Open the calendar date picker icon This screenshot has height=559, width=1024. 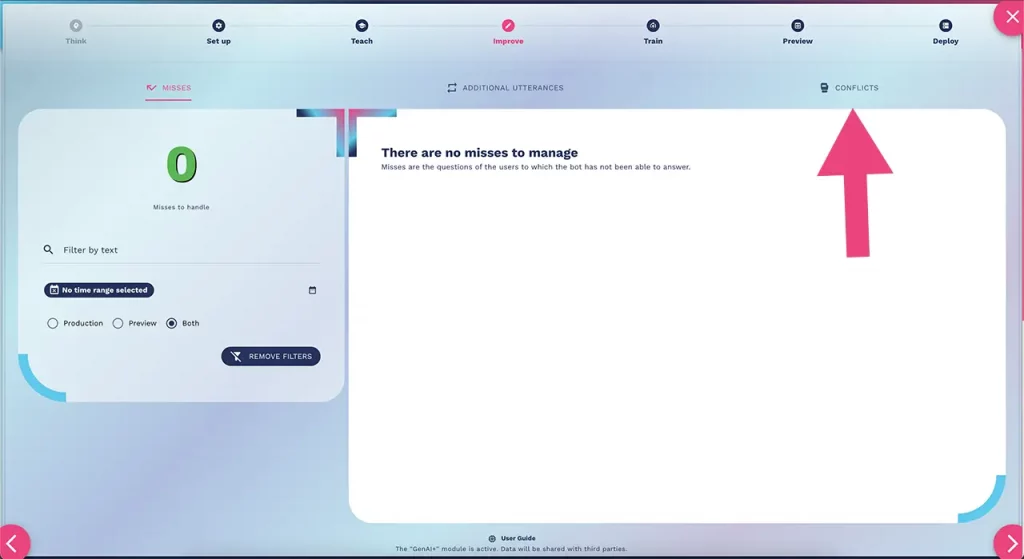coord(312,290)
